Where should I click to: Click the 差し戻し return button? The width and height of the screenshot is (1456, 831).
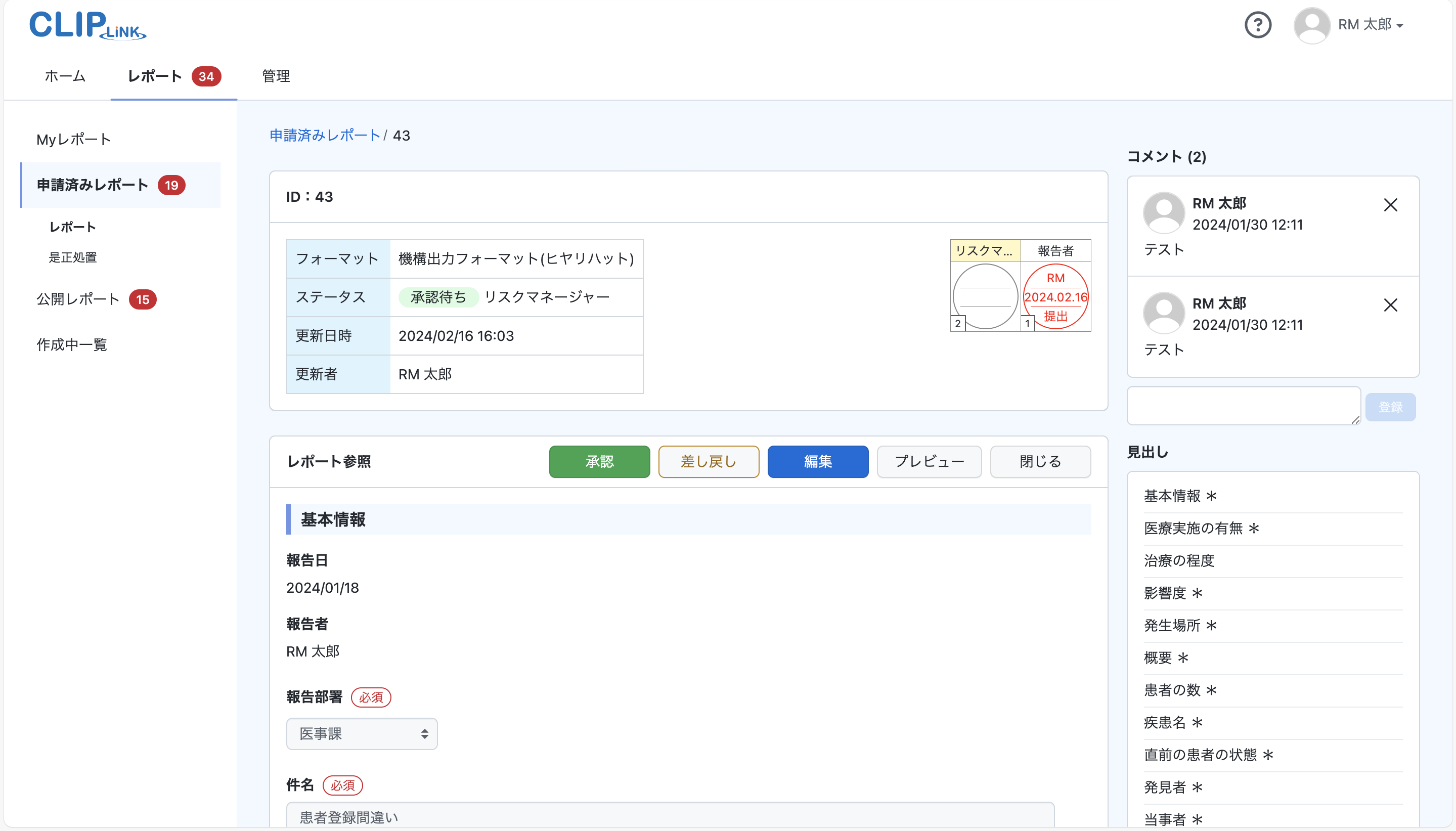pyautogui.click(x=708, y=461)
